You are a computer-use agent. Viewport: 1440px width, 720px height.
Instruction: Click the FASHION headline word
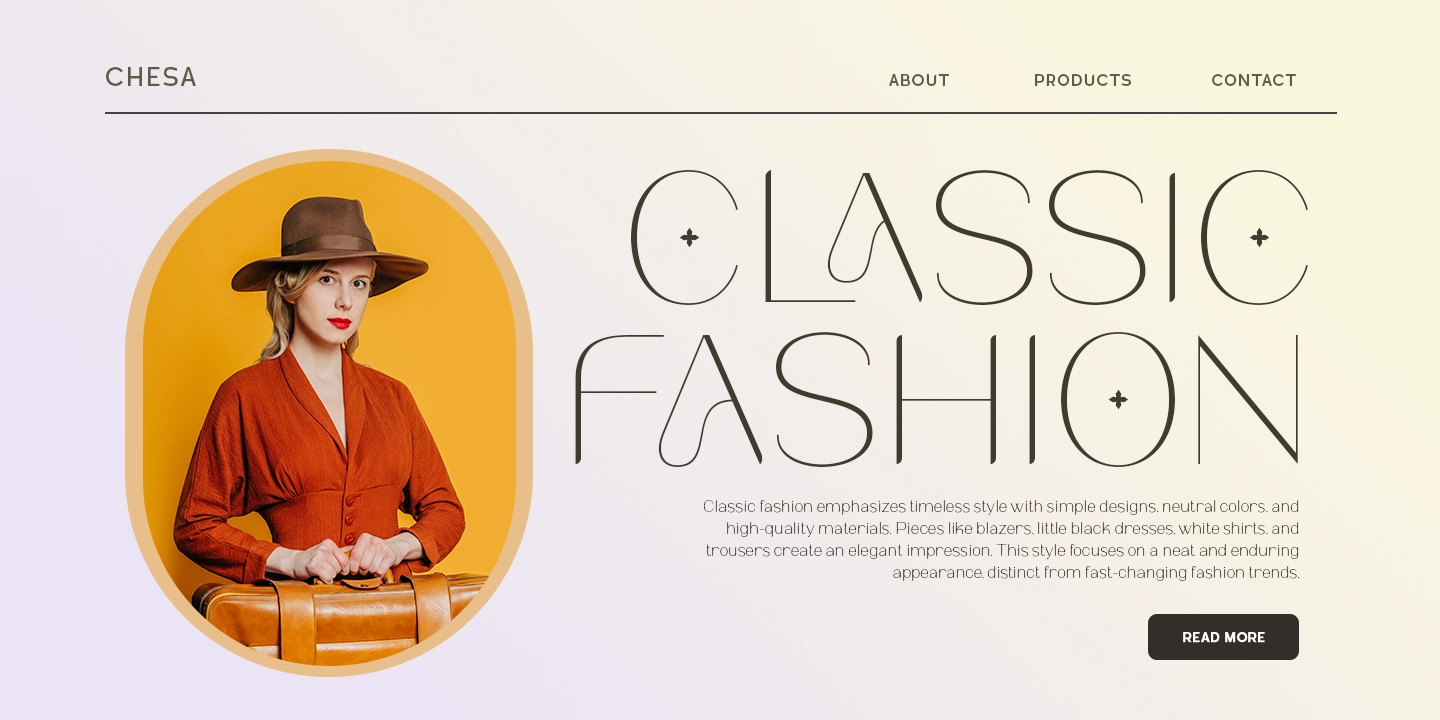937,399
